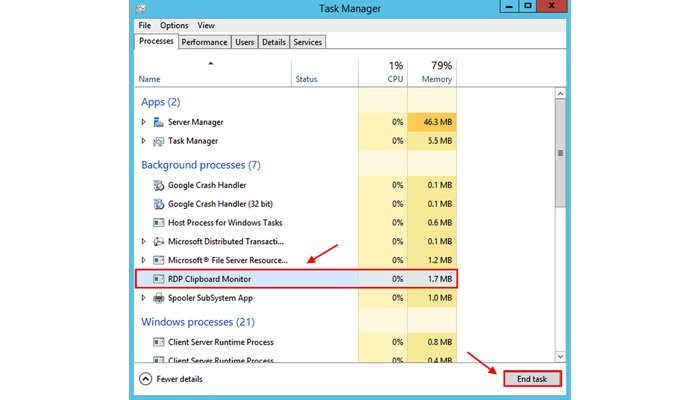Select the Processes tab
This screenshot has height=400, width=700.
click(x=156, y=41)
